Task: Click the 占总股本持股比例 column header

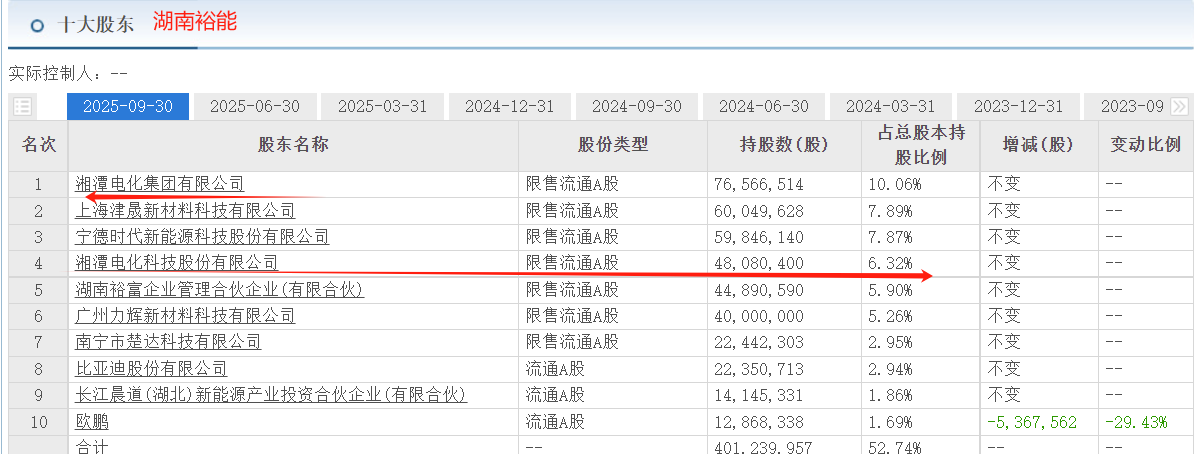Action: coord(921,145)
